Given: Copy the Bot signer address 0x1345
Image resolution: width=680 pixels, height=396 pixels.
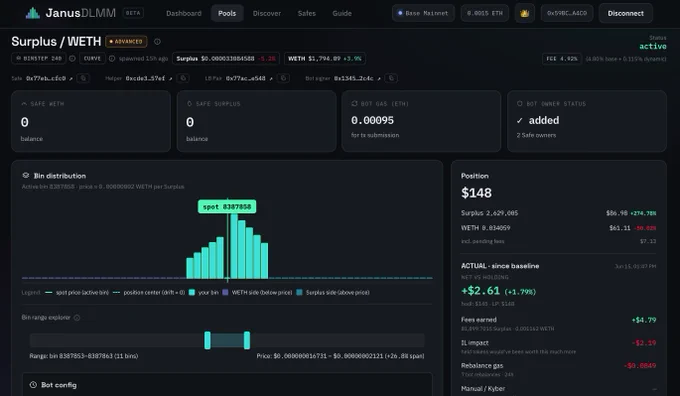Looking at the screenshot, I should coord(391,78).
